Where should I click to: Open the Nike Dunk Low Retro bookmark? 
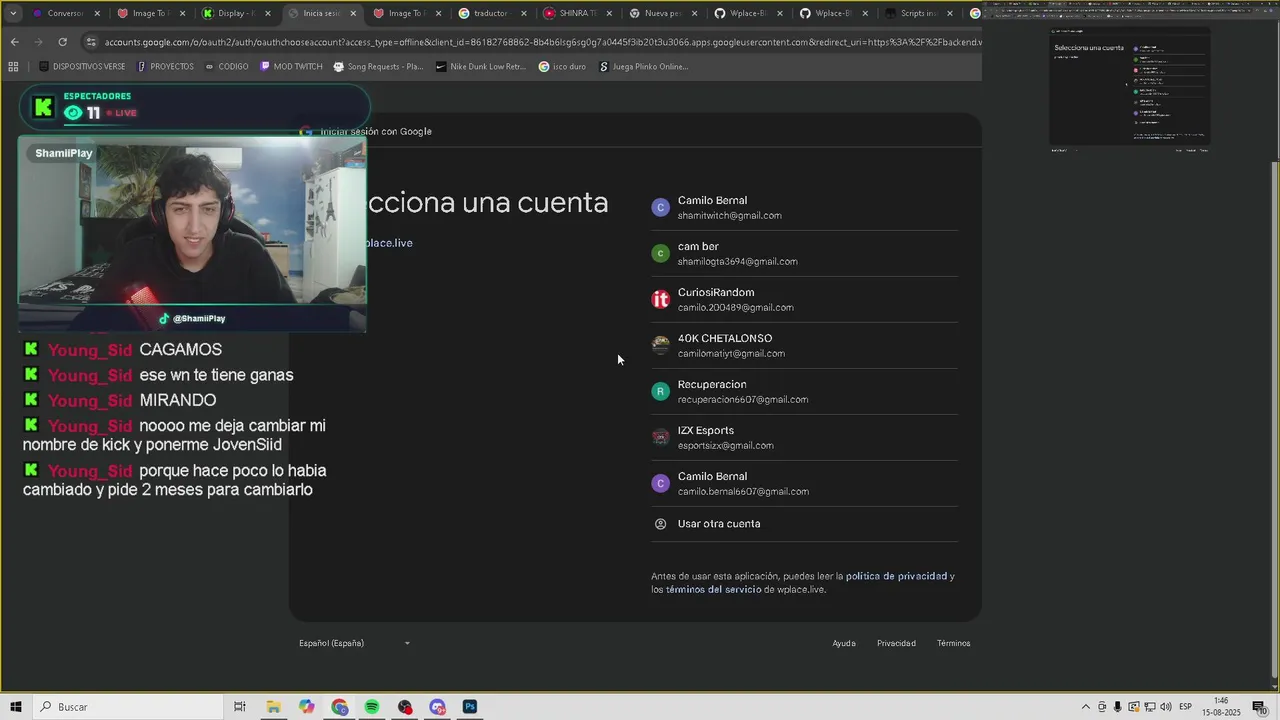pyautogui.click(x=480, y=67)
